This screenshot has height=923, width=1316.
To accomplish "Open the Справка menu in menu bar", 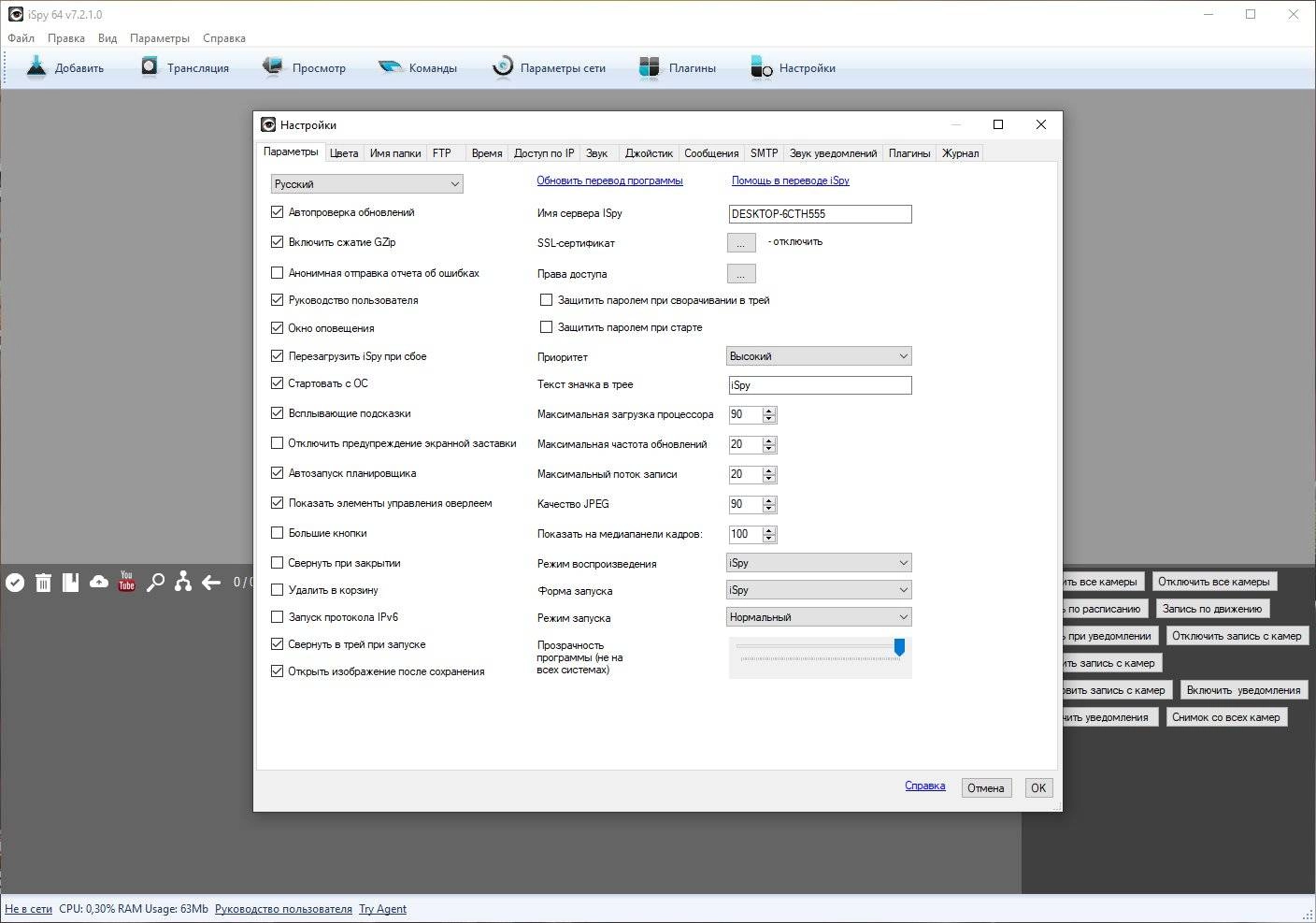I will [224, 38].
